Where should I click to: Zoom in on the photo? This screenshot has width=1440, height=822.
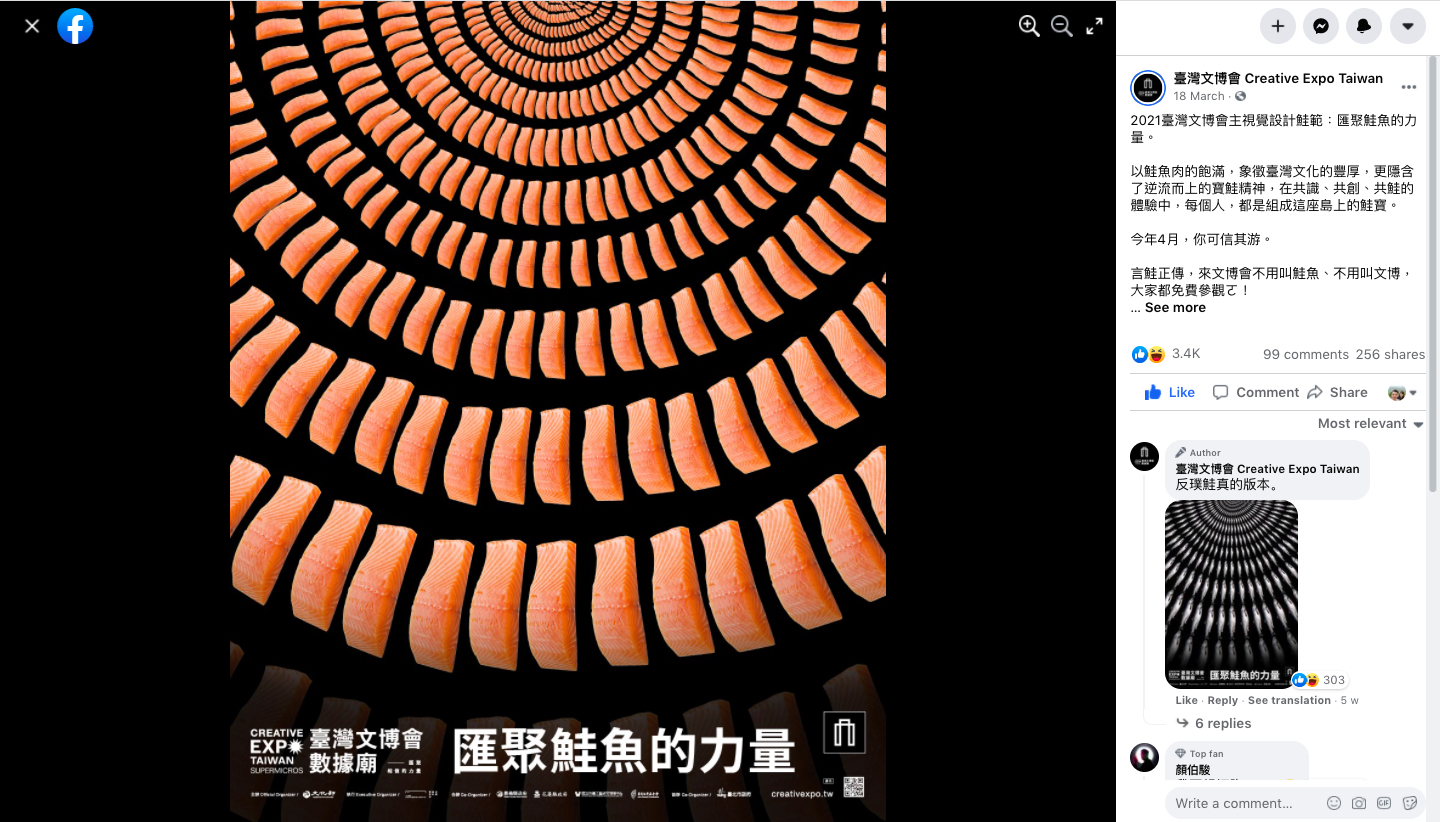coord(1029,26)
